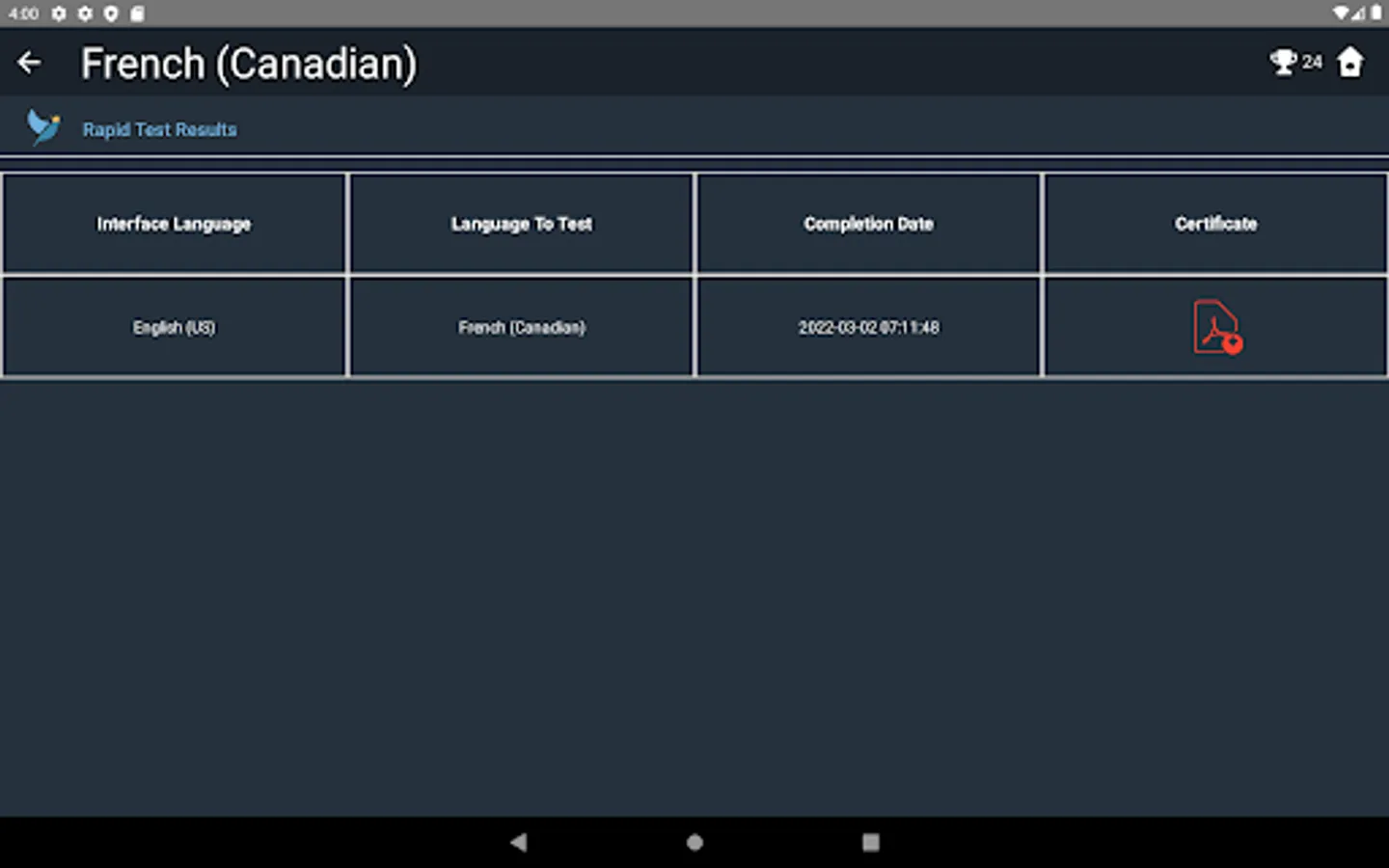
Task: Tap the points count 24
Action: click(x=1312, y=62)
